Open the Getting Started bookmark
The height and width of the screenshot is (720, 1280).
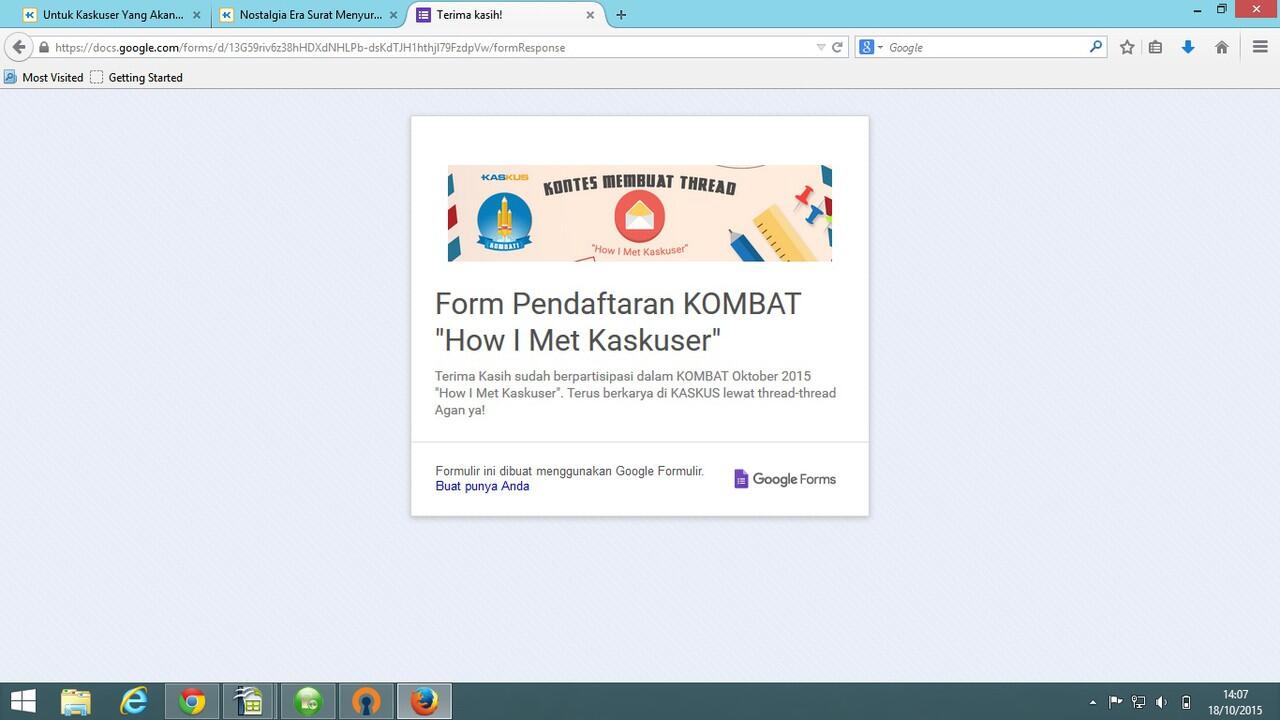pos(136,77)
